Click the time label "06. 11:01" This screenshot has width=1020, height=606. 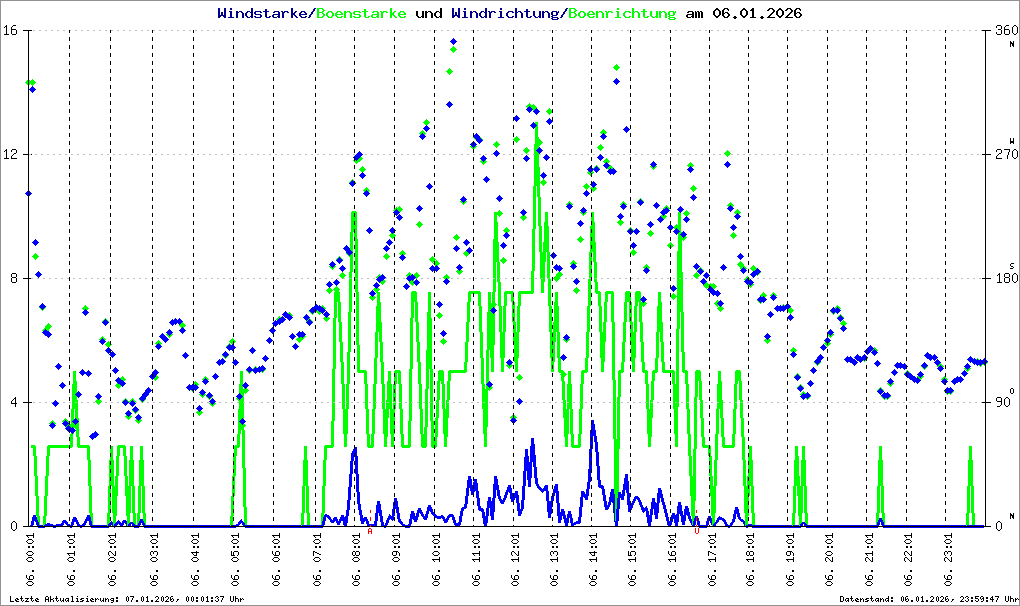475,560
